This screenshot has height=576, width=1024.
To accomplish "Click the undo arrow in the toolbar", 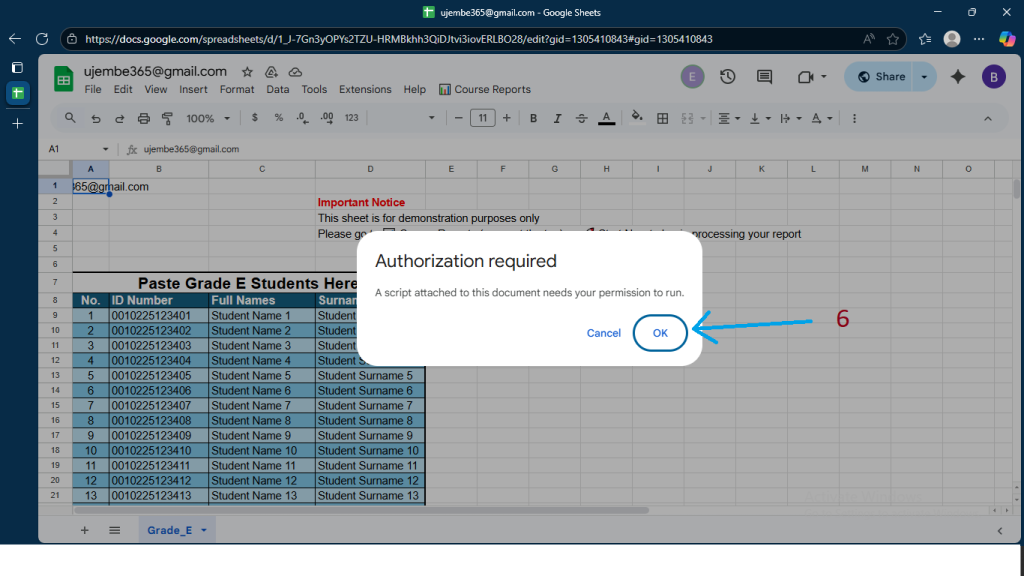I will (x=96, y=118).
